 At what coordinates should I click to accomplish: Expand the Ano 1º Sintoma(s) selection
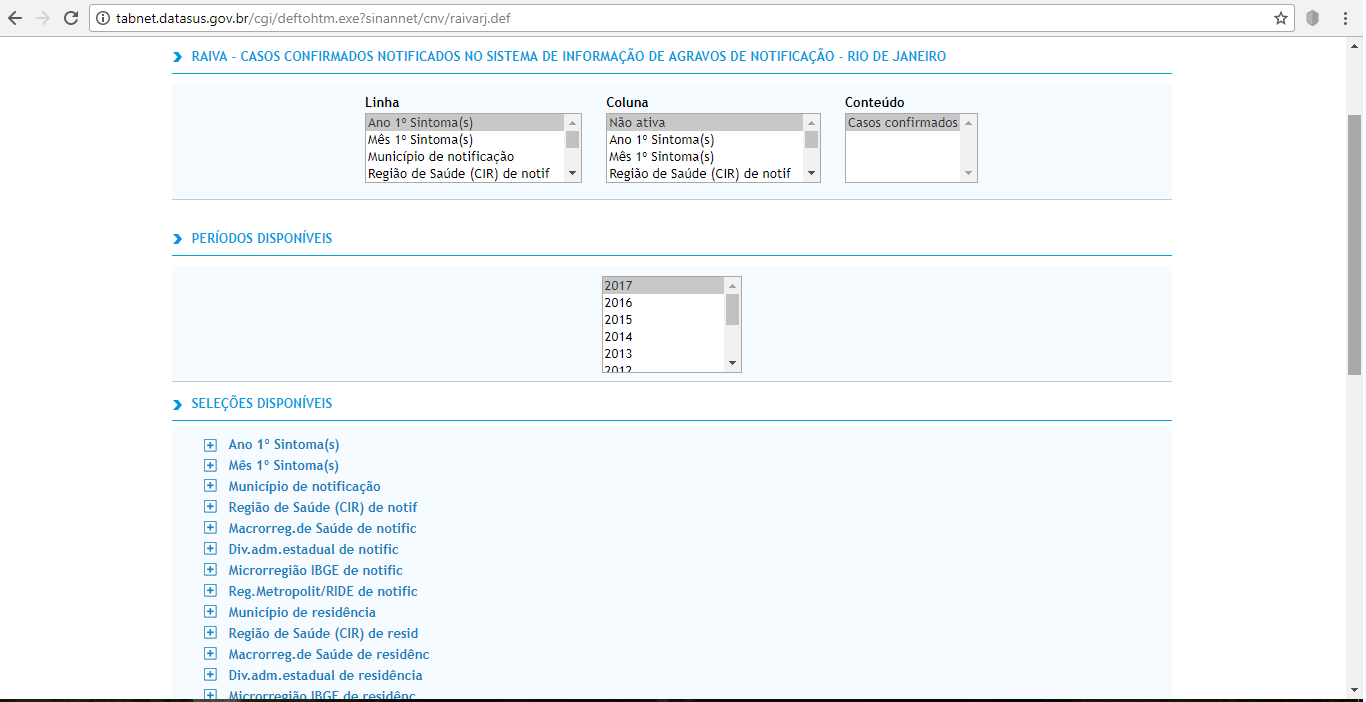click(210, 445)
